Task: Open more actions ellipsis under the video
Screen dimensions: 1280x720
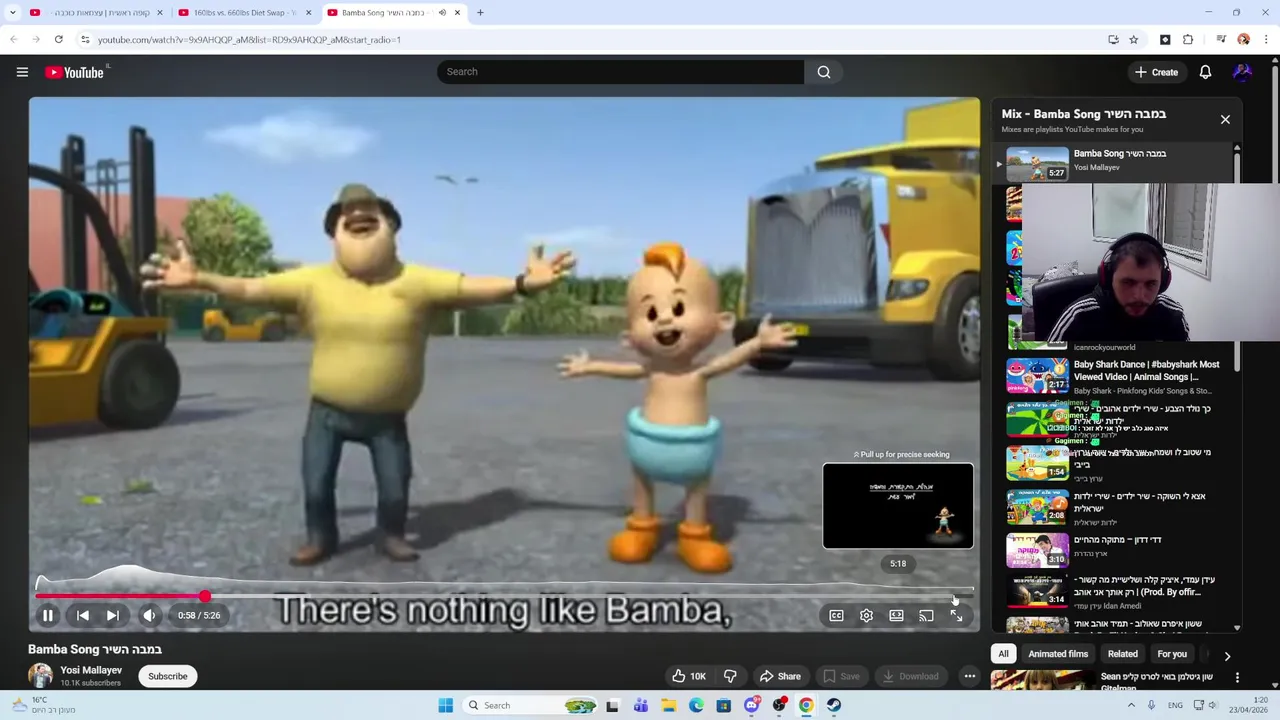Action: click(969, 676)
